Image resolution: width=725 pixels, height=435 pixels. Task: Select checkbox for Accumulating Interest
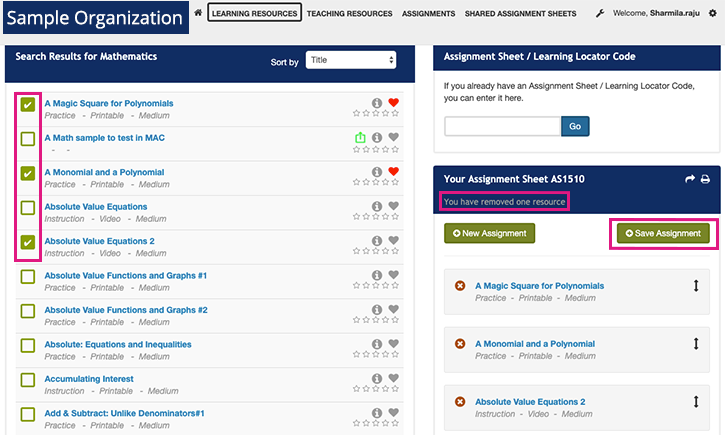[28, 380]
